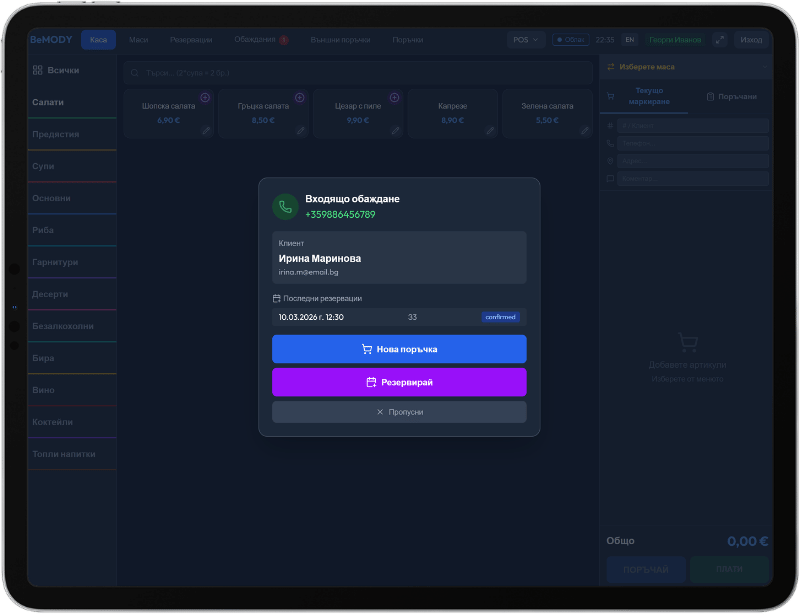Add Шопска салата with its plus icon

pyautogui.click(x=205, y=97)
